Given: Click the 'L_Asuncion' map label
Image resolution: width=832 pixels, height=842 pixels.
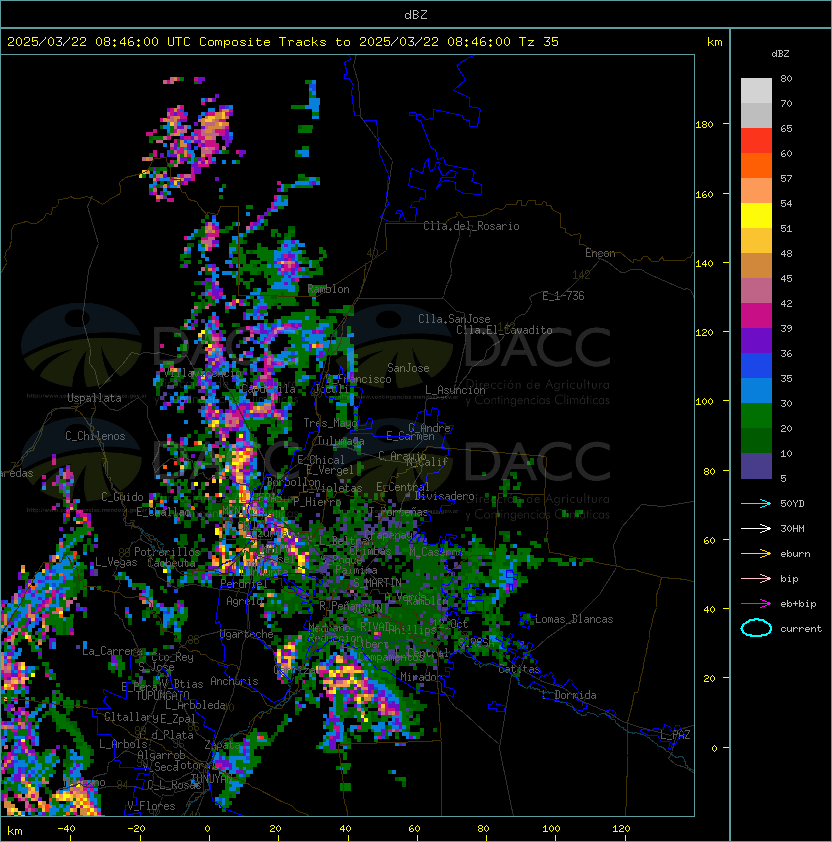Looking at the screenshot, I should pos(455,390).
